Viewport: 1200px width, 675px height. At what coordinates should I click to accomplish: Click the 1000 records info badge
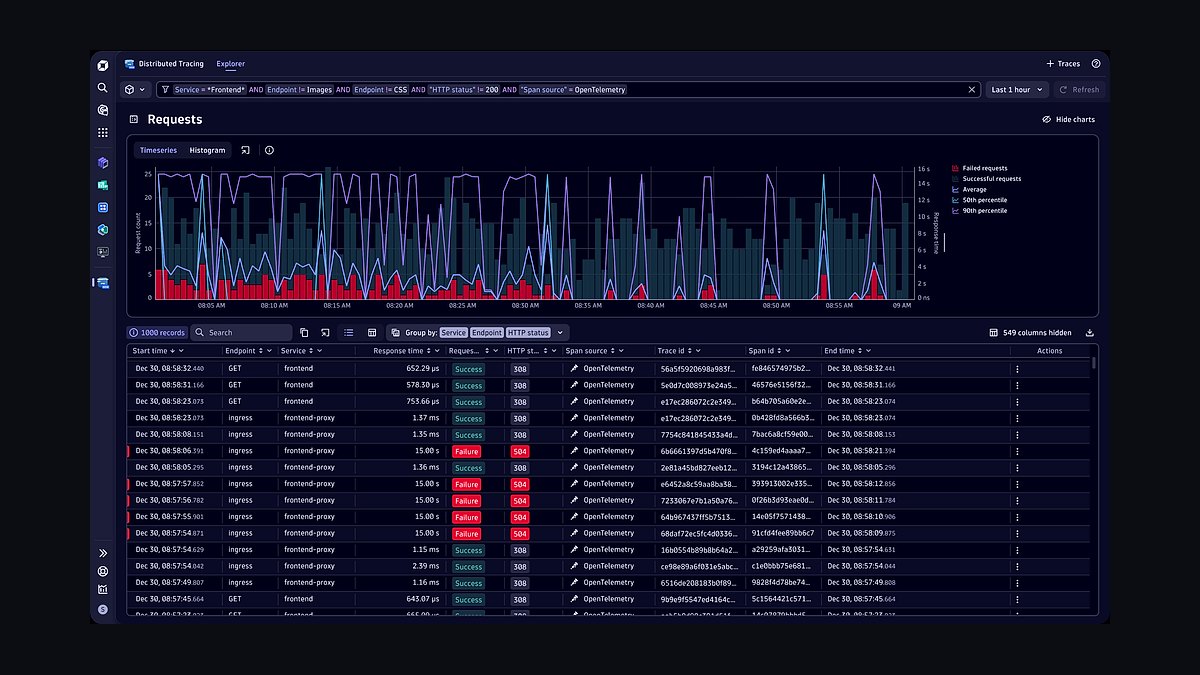[157, 332]
